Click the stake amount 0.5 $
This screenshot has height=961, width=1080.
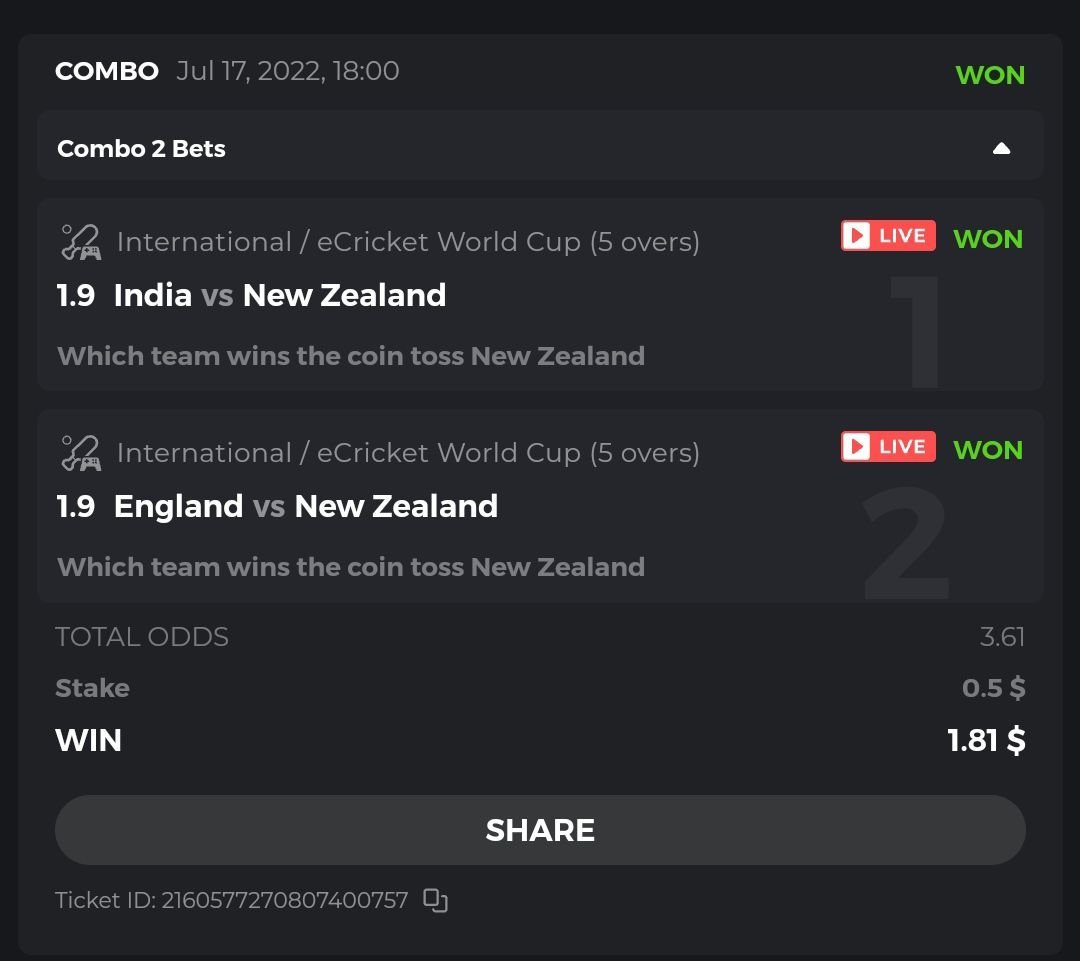[993, 688]
